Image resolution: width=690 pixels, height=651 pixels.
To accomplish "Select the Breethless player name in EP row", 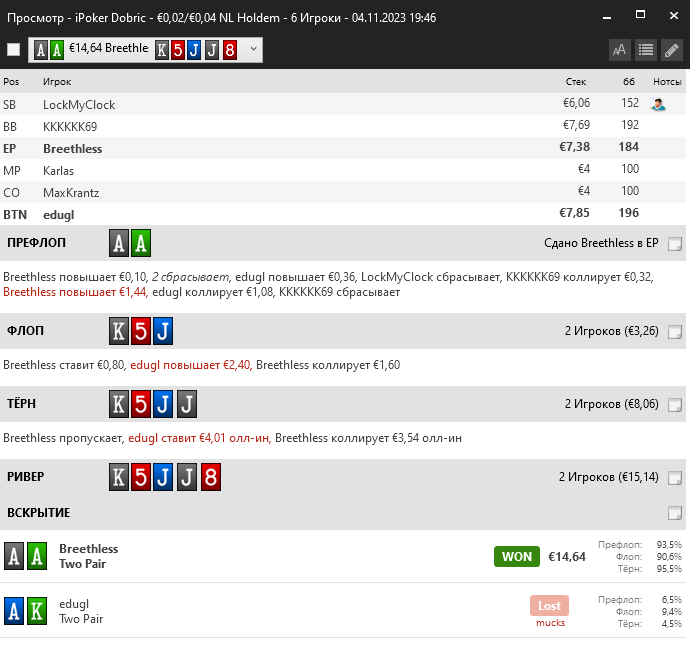I will [73, 149].
